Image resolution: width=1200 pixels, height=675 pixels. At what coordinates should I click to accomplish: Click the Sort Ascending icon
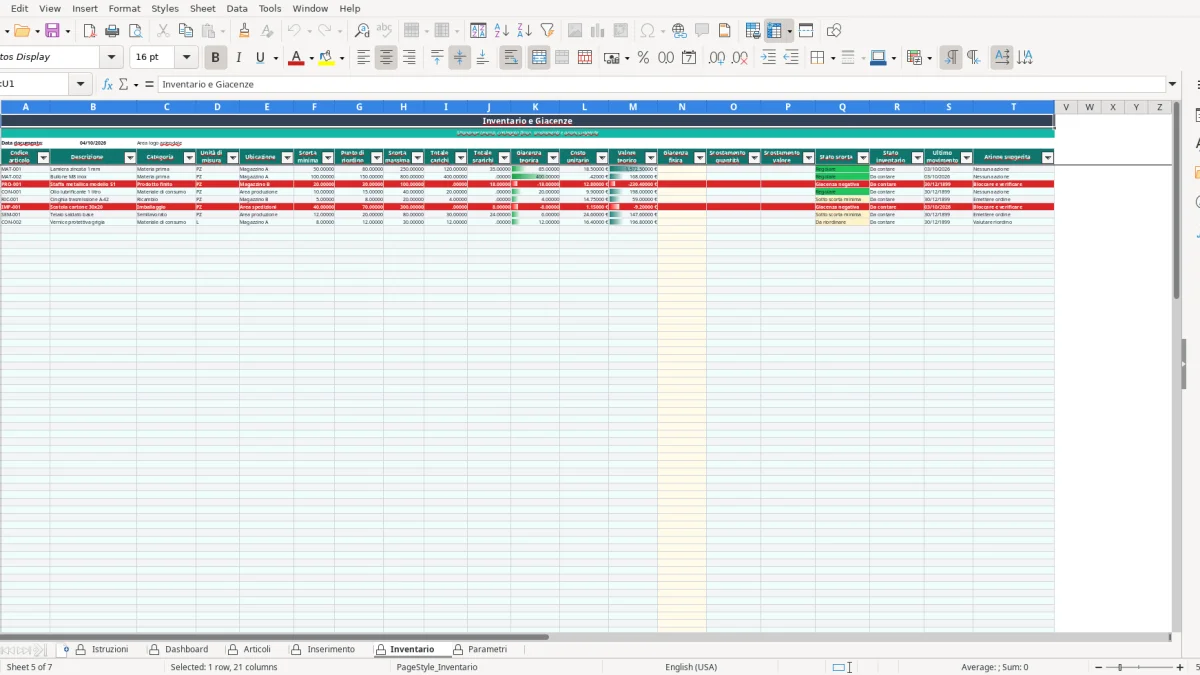(x=502, y=31)
